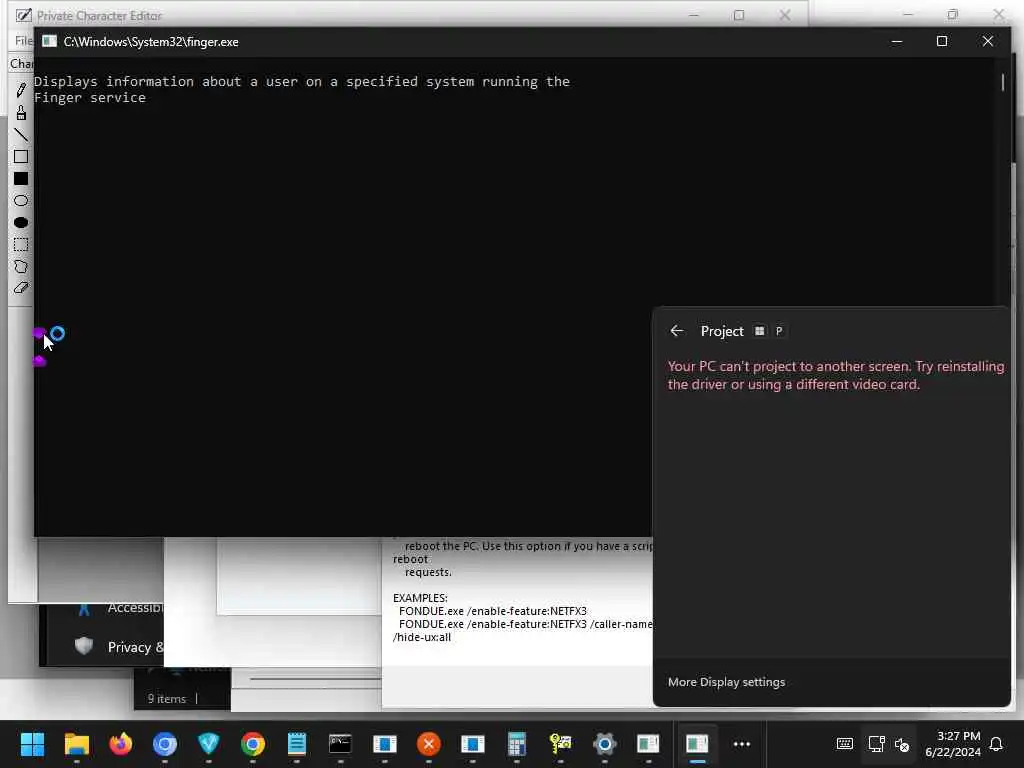Select the Pencil tool in Private Character Editor
The image size is (1024, 768).
pos(21,90)
